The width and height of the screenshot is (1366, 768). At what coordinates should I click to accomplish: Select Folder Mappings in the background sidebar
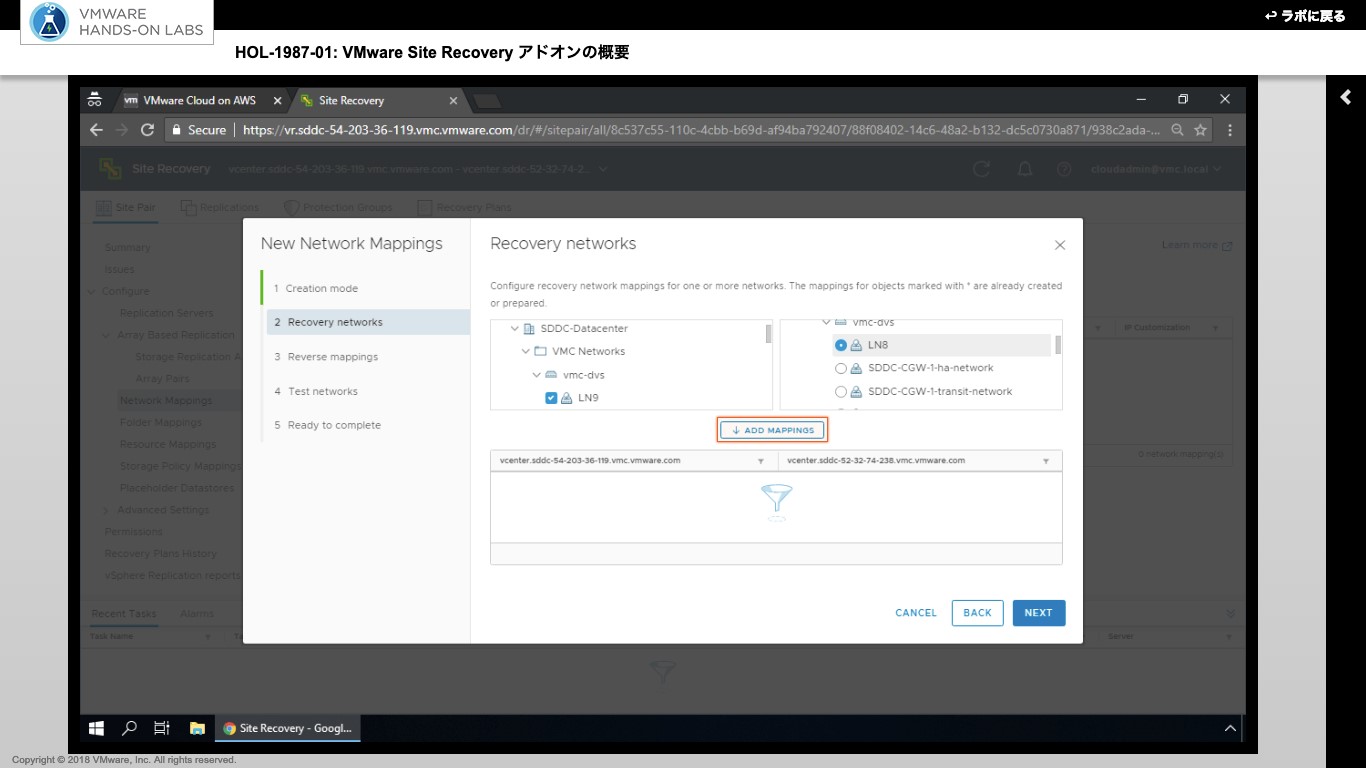160,422
